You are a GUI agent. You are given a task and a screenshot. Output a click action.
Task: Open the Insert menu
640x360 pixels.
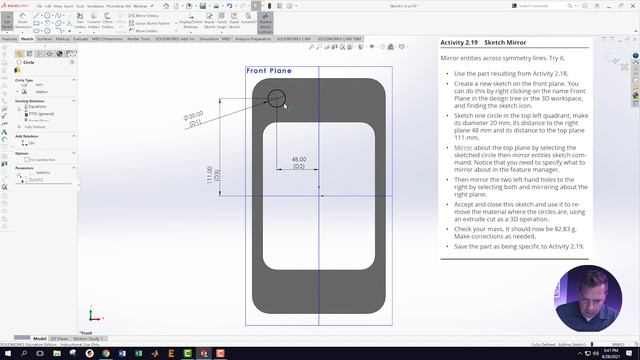coord(69,6)
